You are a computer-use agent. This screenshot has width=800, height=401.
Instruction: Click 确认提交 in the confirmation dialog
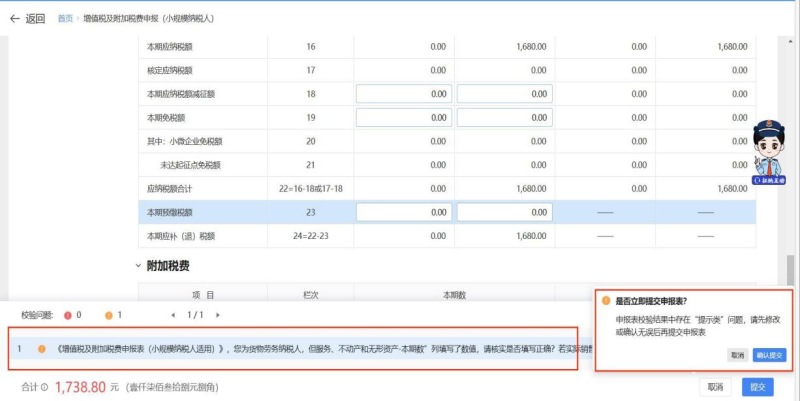770,355
